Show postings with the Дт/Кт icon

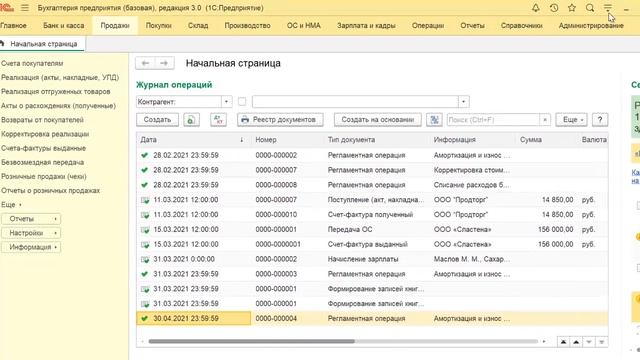[x=218, y=120]
